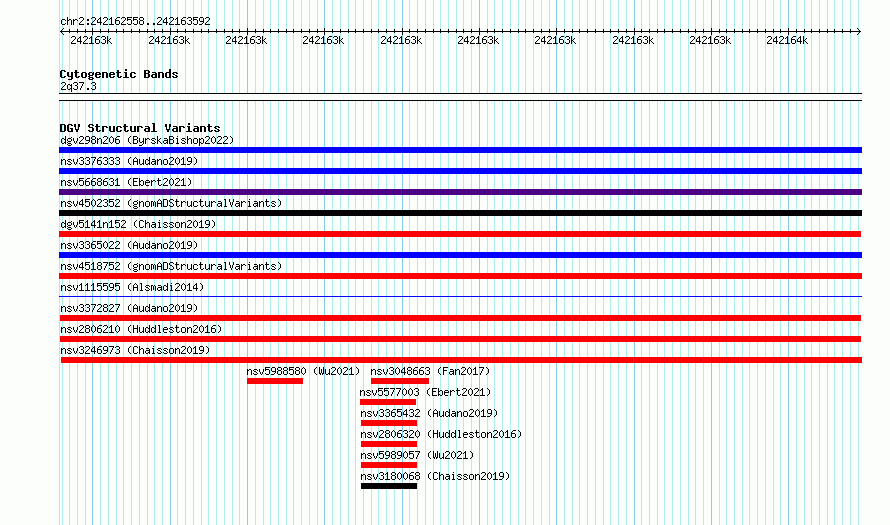Click nsv1115595 (Alsmadi2014) label
The width and height of the screenshot is (890, 525).
[132, 287]
